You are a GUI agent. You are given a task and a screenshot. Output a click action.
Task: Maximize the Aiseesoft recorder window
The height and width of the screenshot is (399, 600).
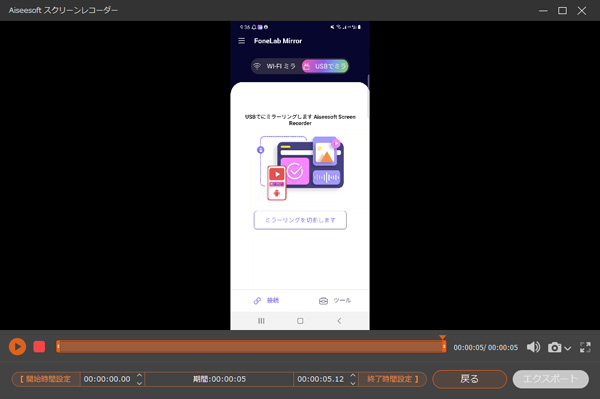point(562,10)
